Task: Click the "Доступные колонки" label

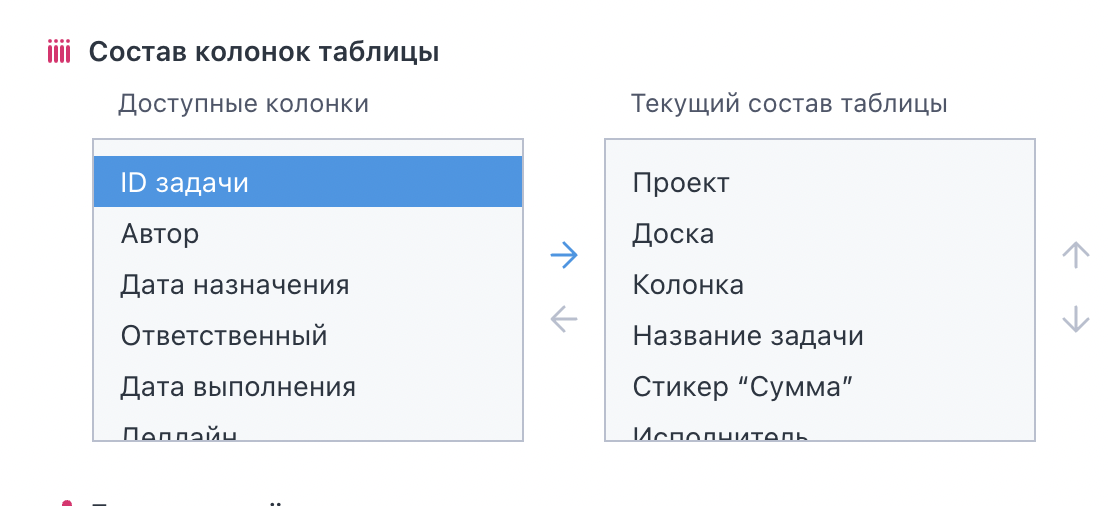Action: (243, 104)
